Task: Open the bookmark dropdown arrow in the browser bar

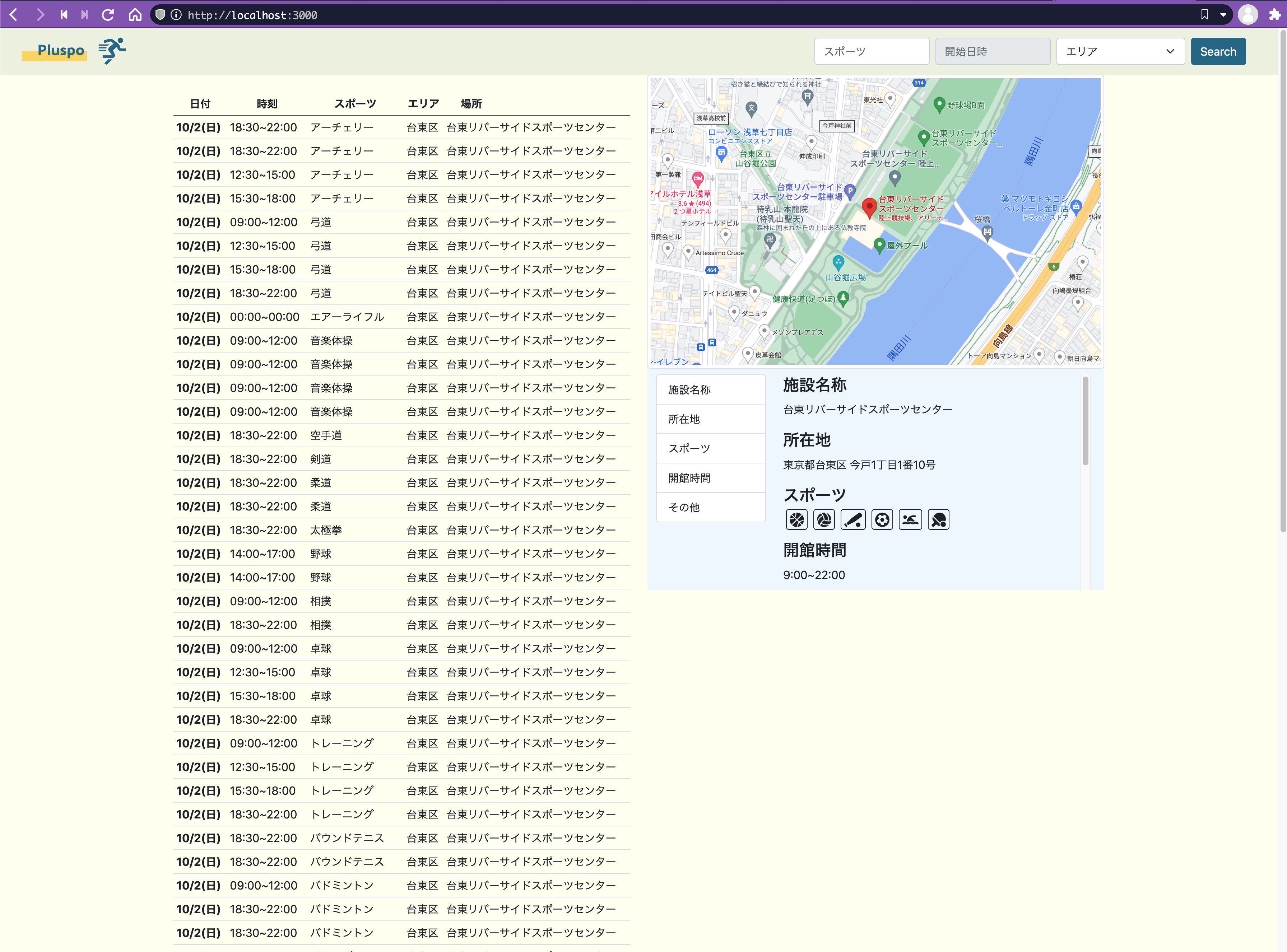Action: [x=1223, y=15]
